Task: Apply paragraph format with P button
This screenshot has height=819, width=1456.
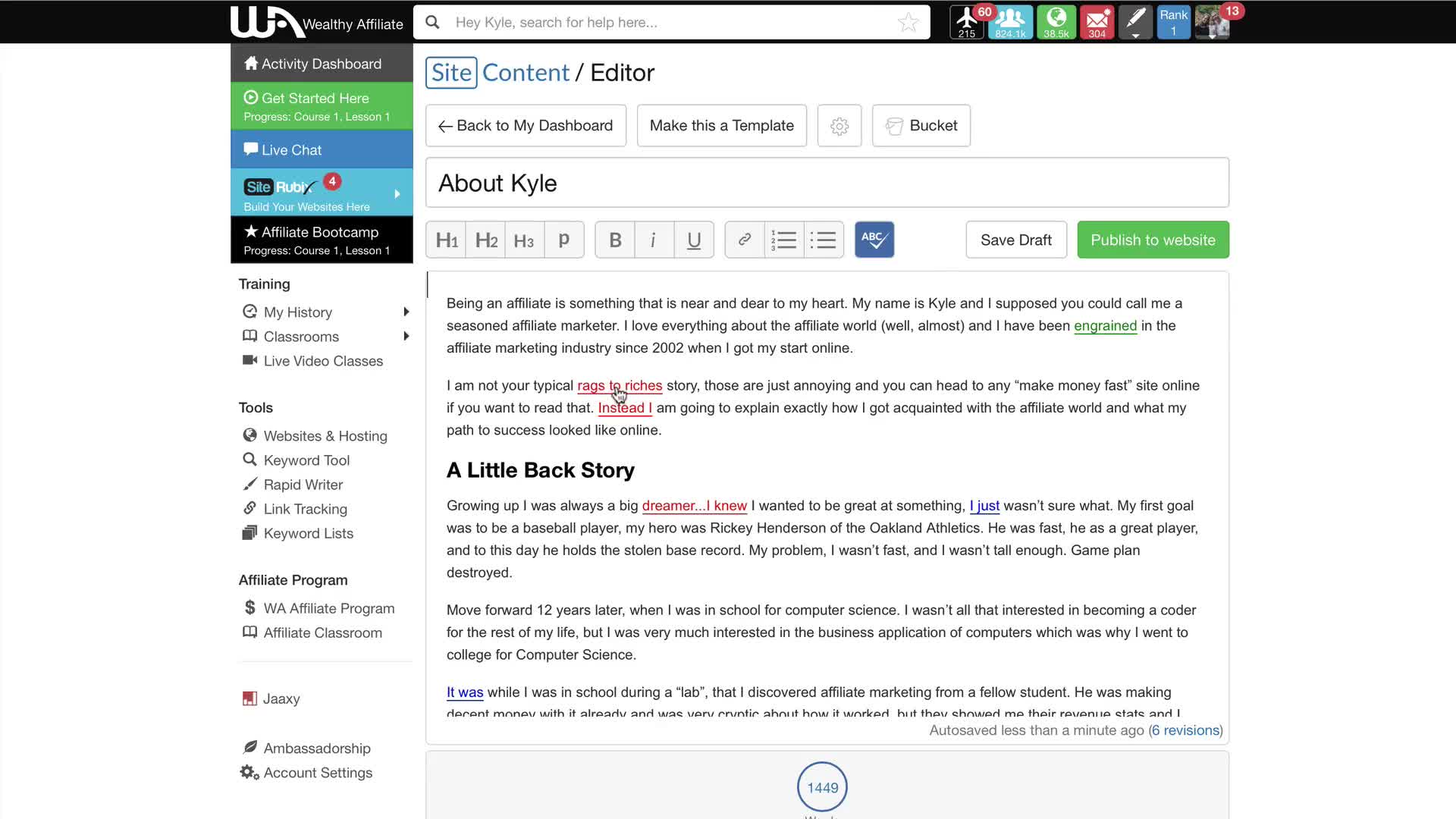Action: coord(564,240)
